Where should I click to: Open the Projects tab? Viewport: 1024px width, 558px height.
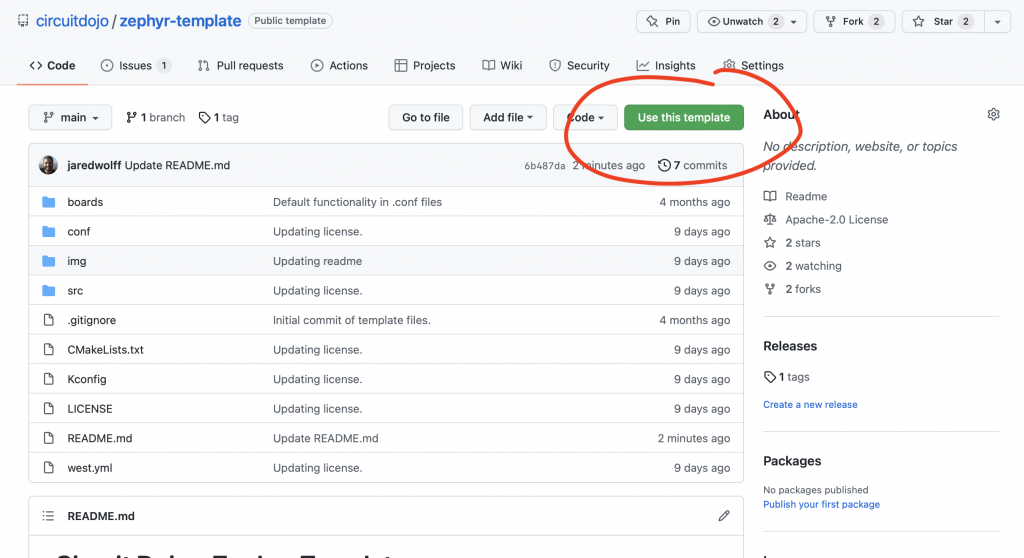tap(424, 65)
